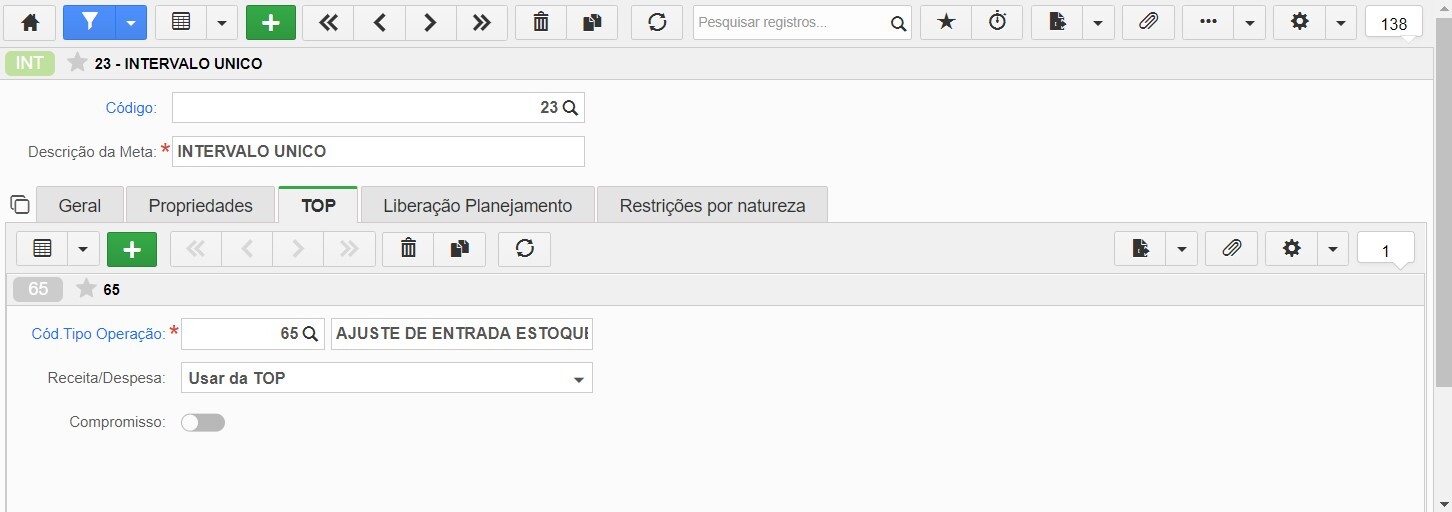Expand the ellipsis dropdown arrow
This screenshot has width=1452, height=512.
[1250, 22]
